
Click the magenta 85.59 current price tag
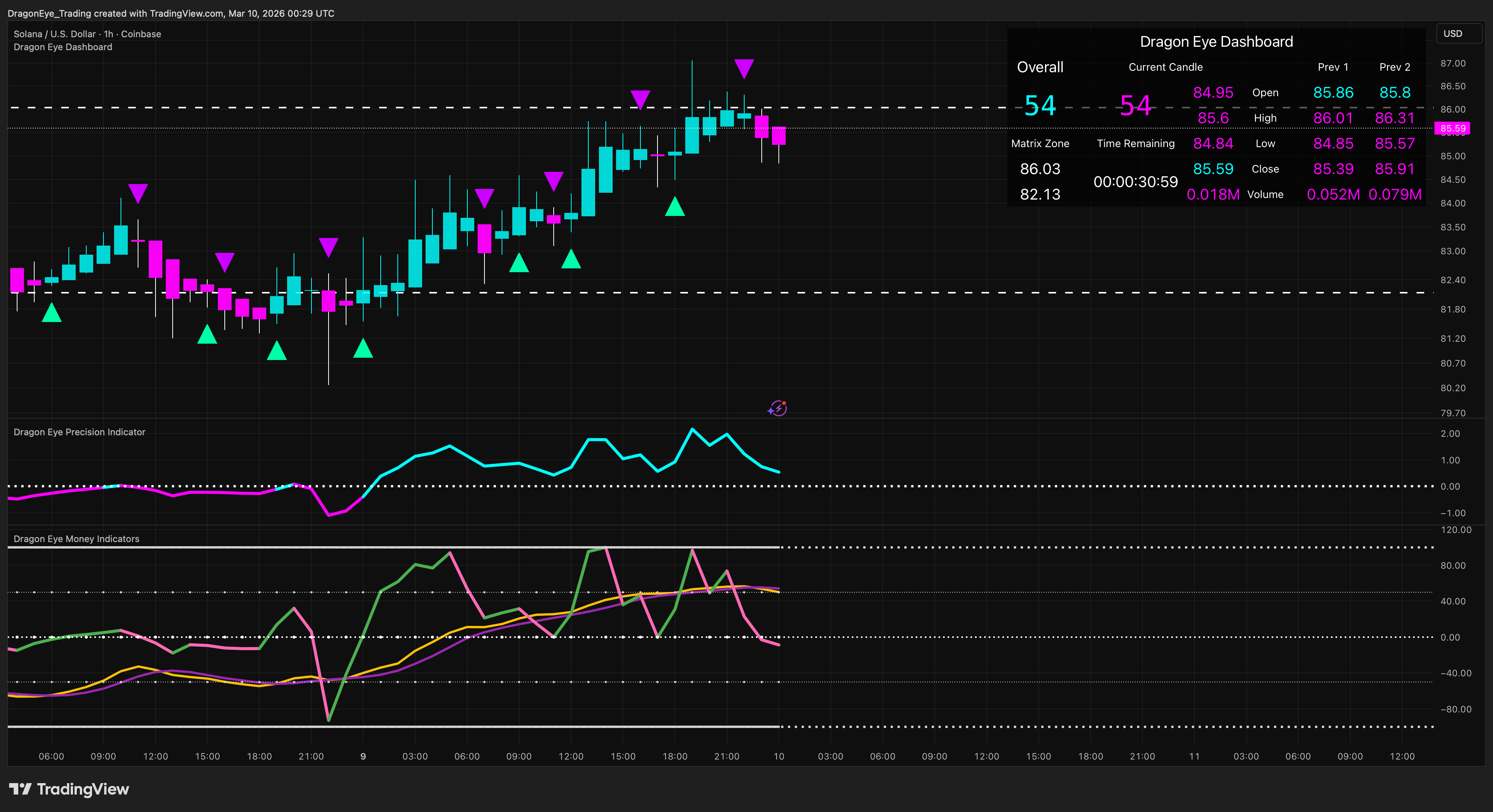1452,128
